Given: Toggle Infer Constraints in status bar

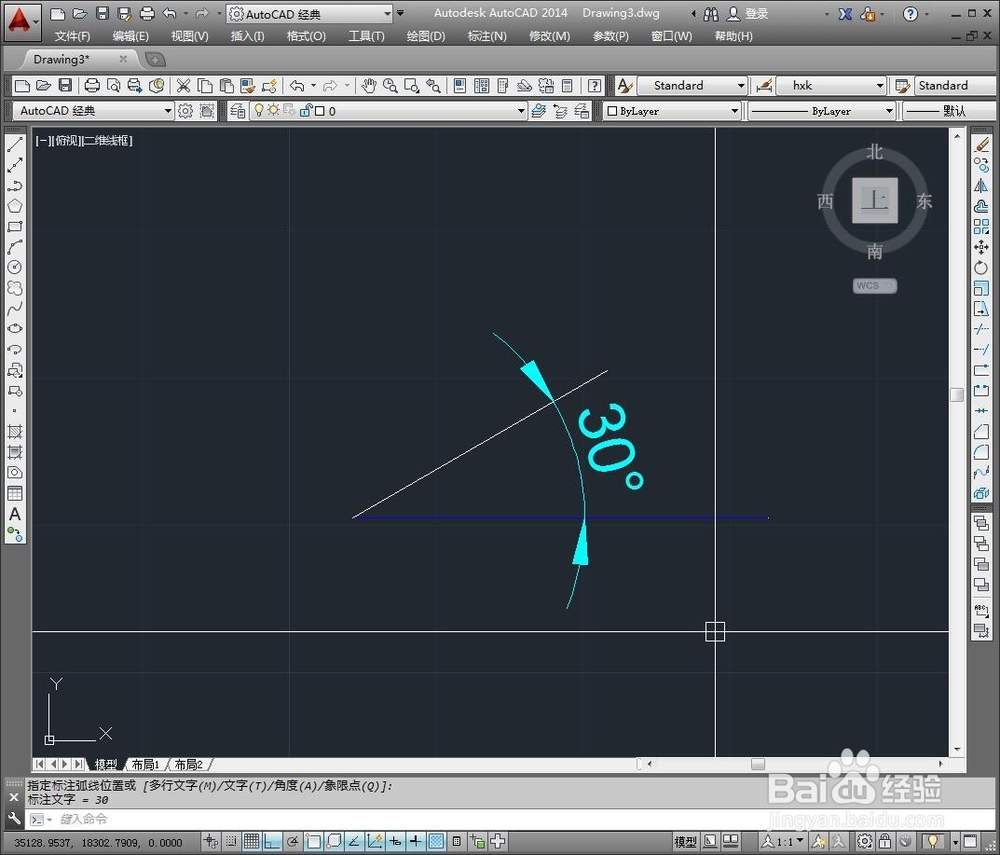Looking at the screenshot, I should [x=210, y=842].
